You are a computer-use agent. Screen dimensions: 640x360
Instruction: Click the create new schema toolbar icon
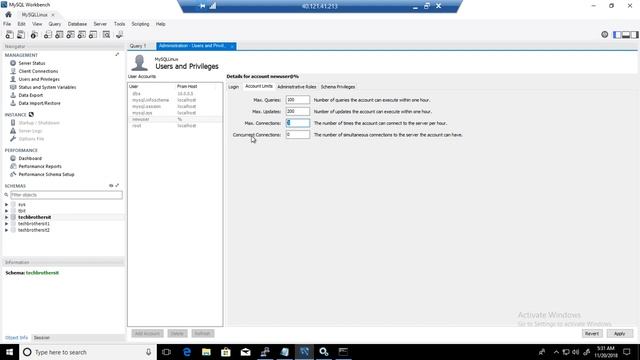[48, 35]
